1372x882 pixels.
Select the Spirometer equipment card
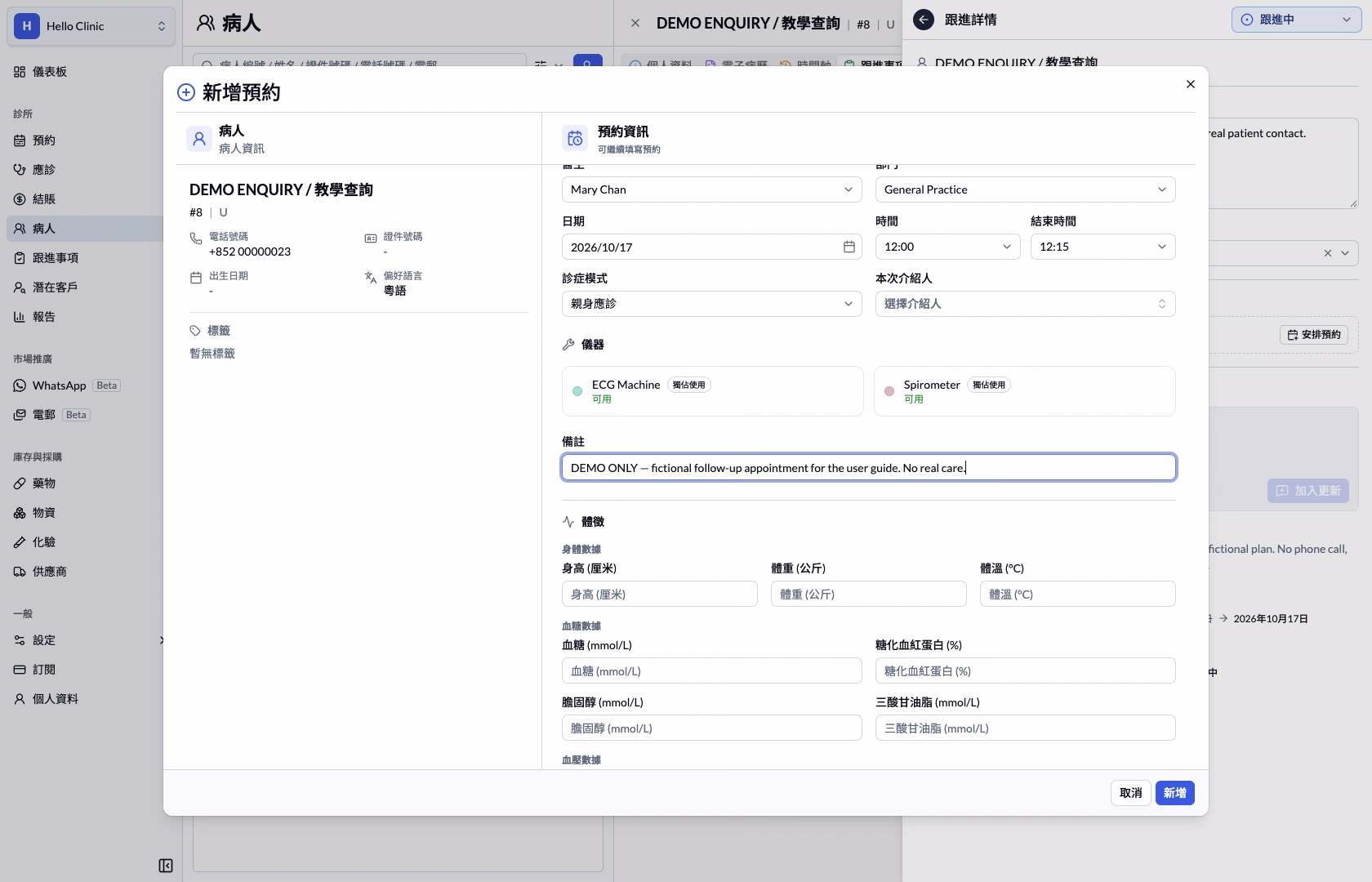(x=1025, y=391)
